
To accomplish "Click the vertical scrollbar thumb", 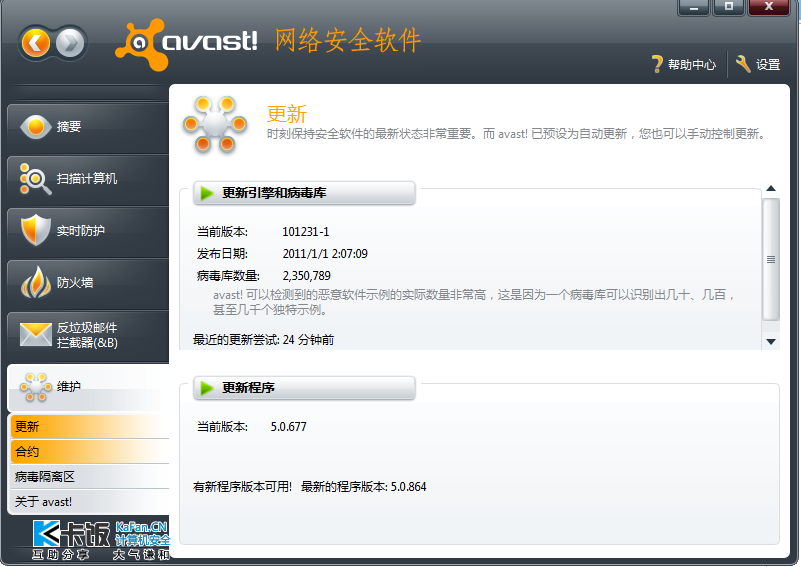I will 771,259.
